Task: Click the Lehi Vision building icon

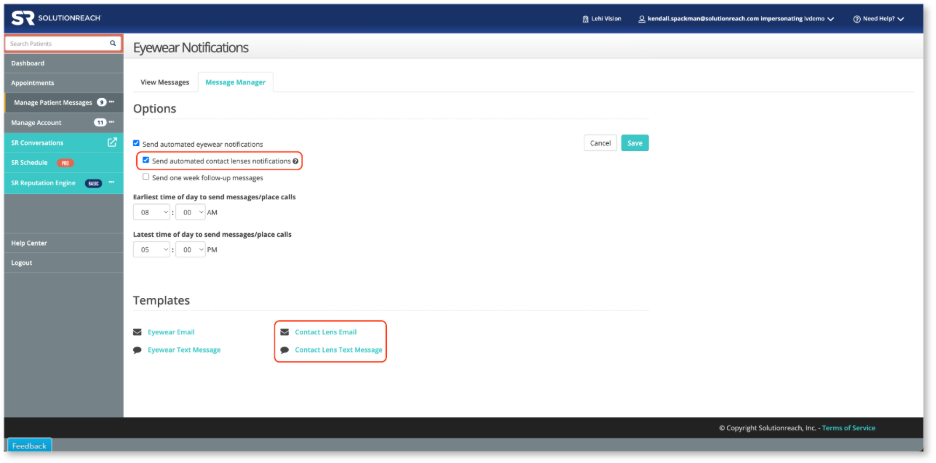Action: point(585,19)
